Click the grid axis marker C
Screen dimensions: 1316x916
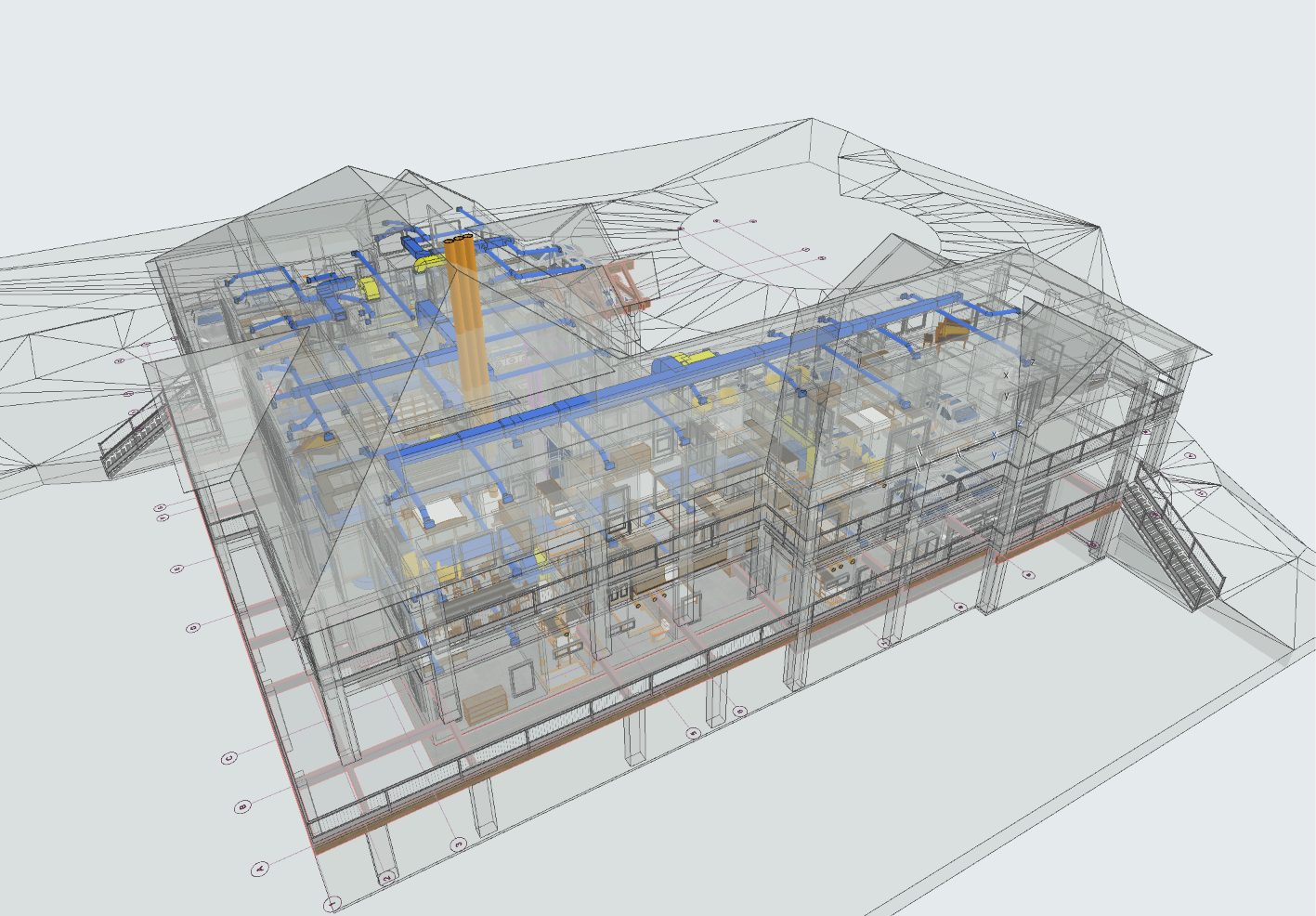229,758
